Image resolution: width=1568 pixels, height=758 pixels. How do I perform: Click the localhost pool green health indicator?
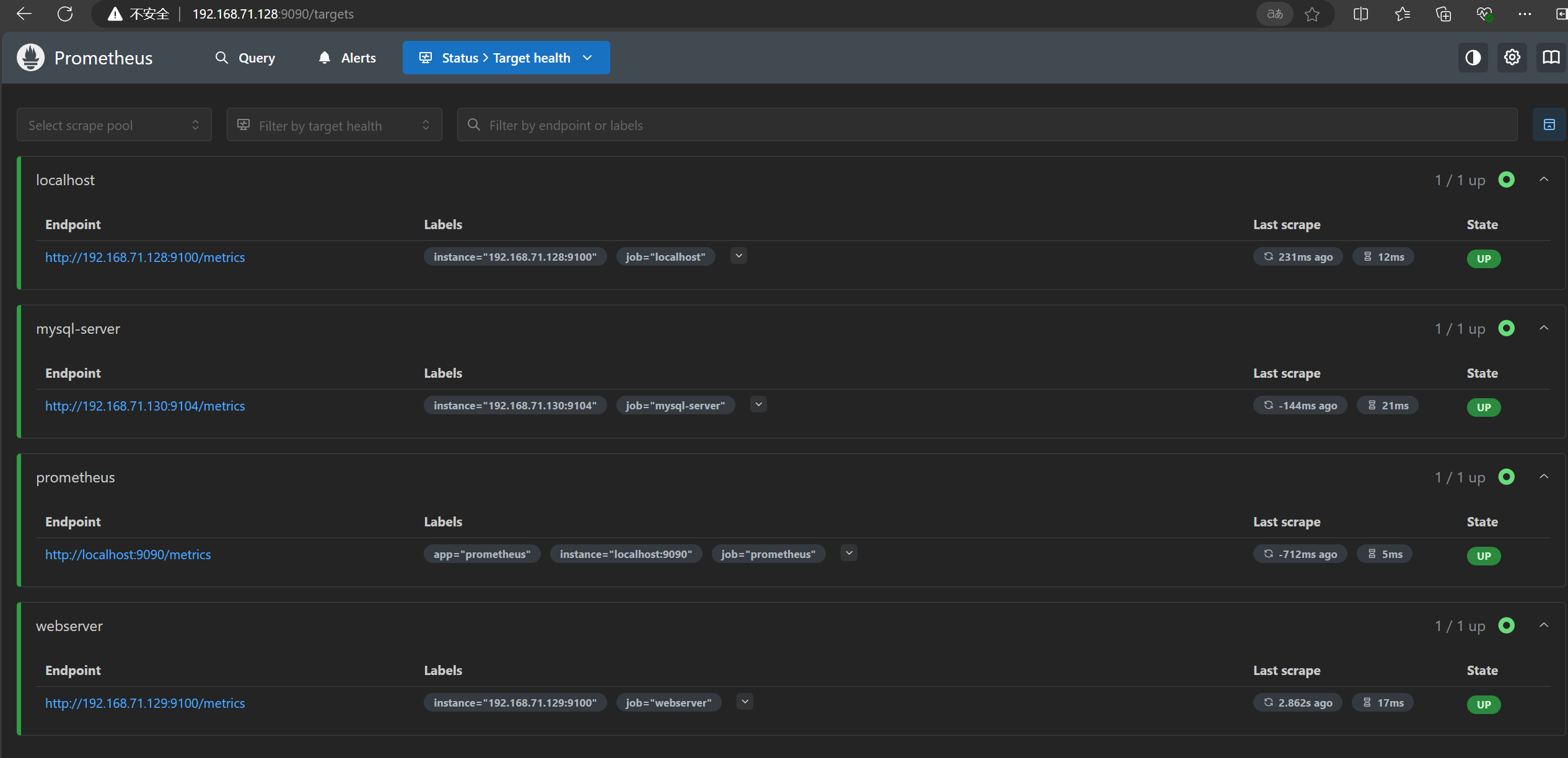point(1507,180)
